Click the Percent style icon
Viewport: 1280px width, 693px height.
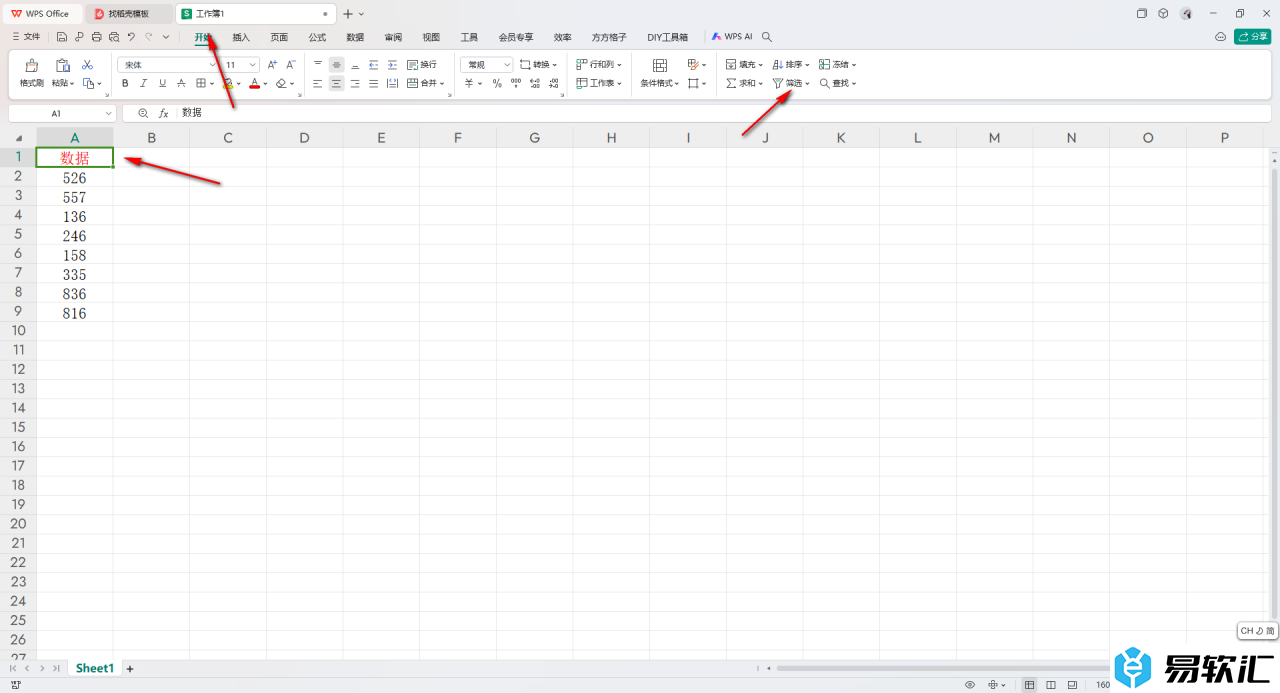click(497, 83)
